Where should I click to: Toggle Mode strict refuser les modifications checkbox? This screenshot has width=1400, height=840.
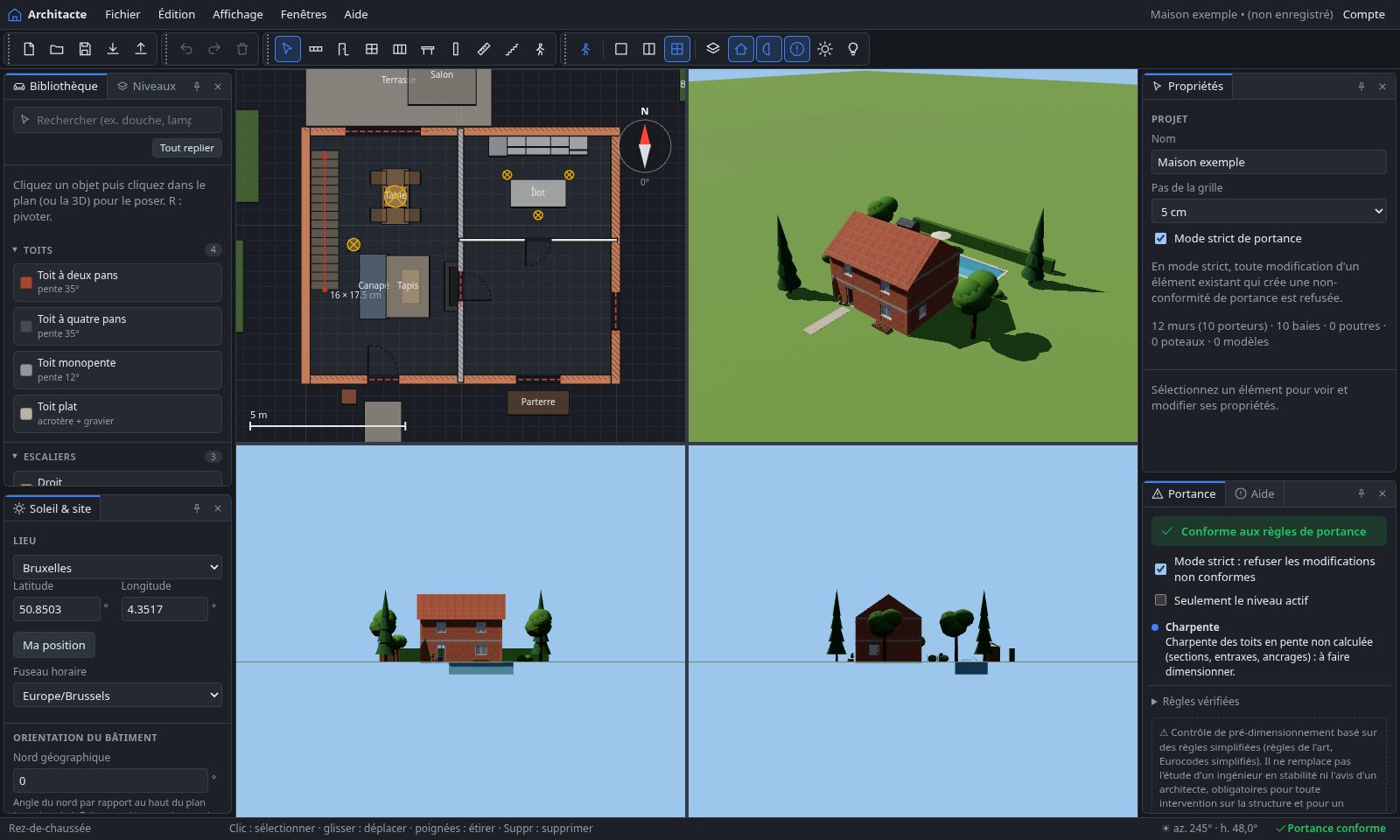[x=1160, y=569]
